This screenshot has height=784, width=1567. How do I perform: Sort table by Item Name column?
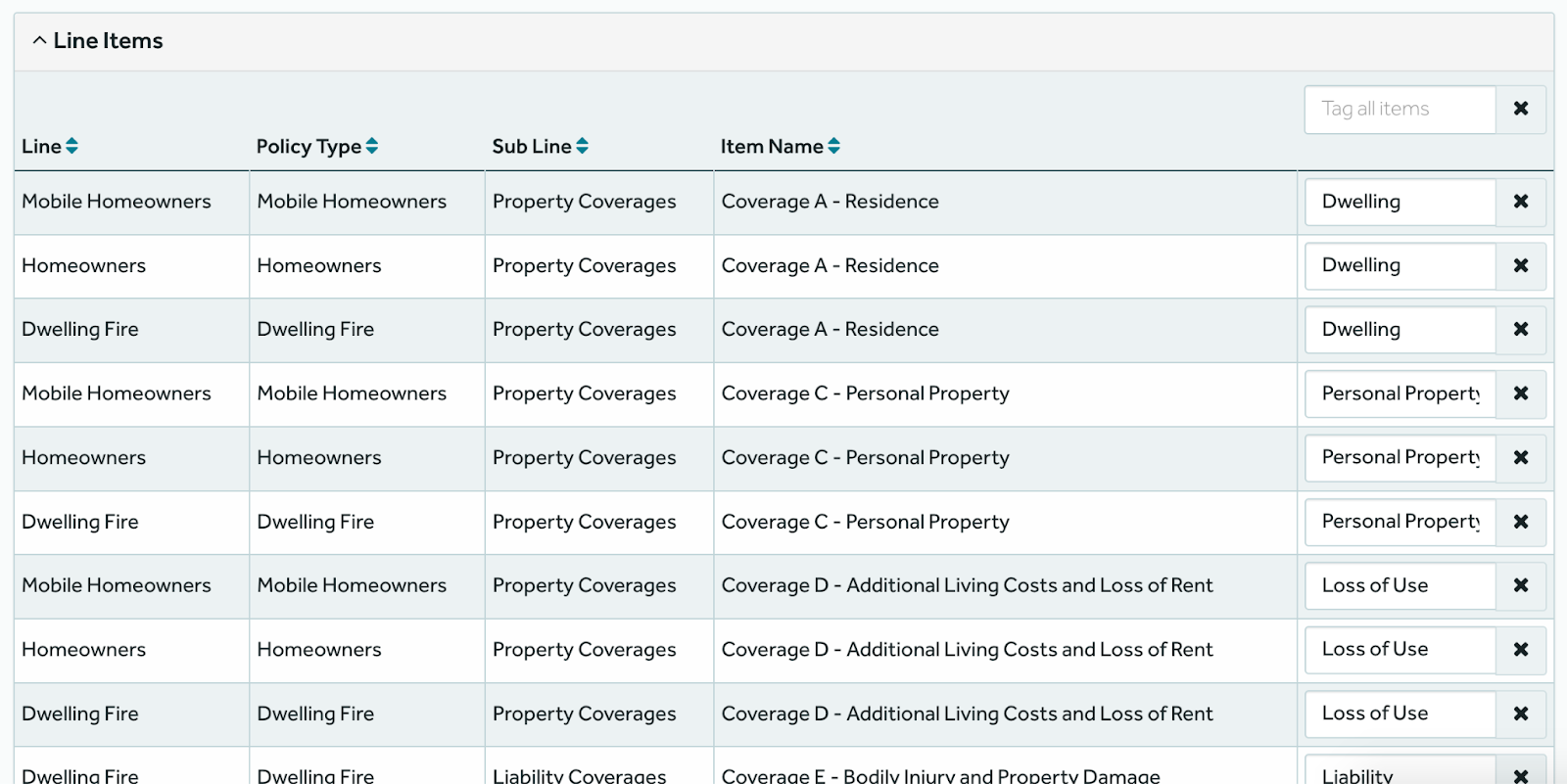coord(833,146)
